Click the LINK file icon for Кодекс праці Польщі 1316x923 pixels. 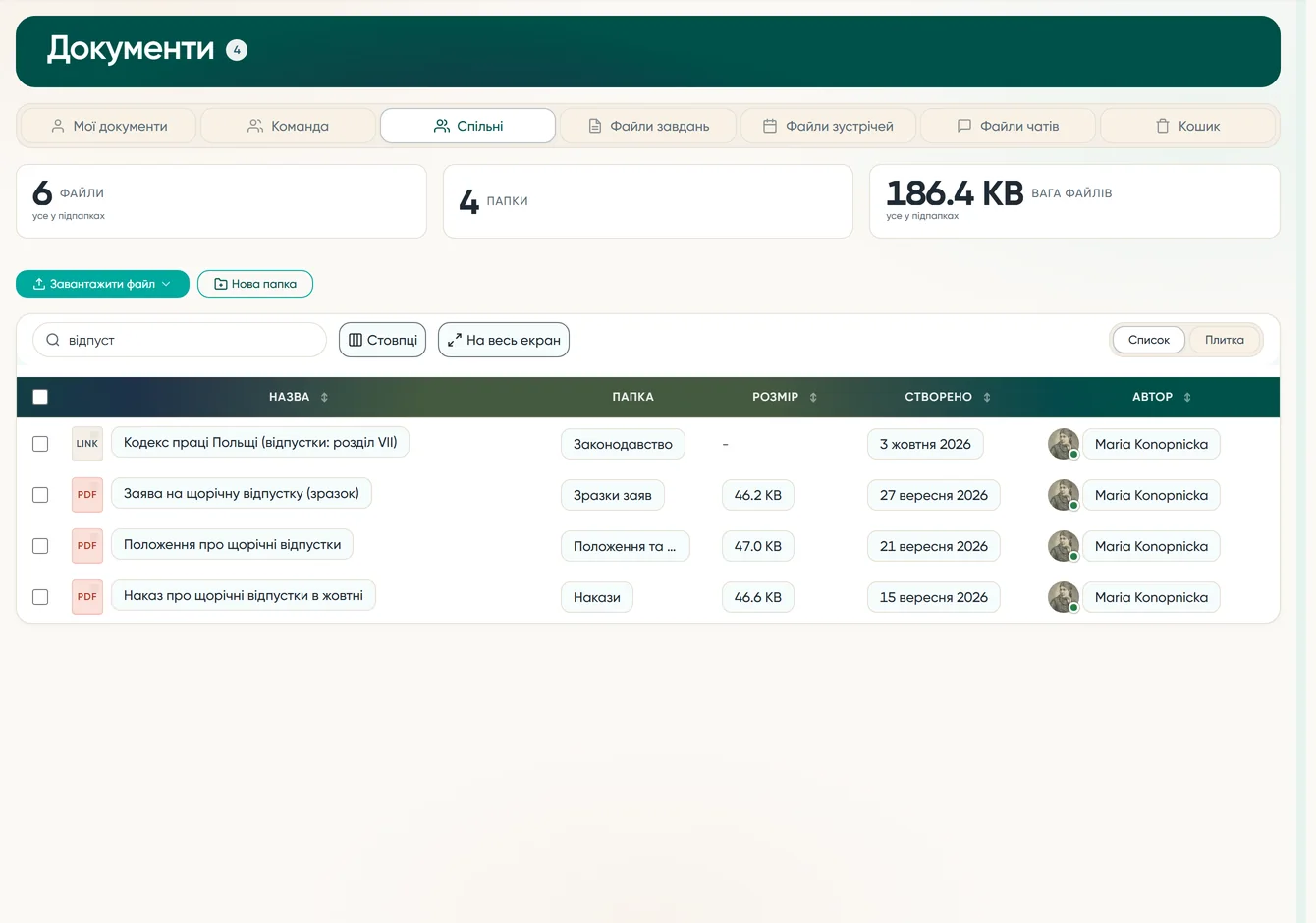point(87,444)
